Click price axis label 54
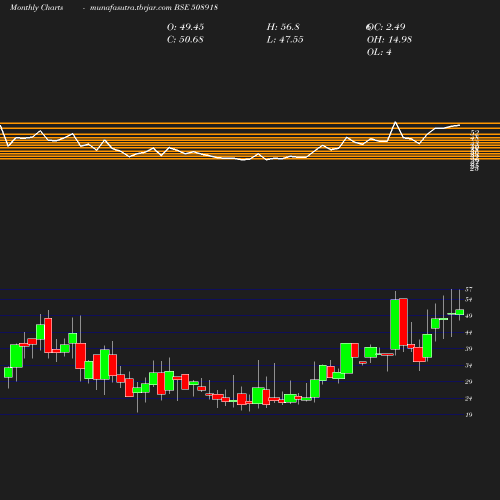 point(469,300)
